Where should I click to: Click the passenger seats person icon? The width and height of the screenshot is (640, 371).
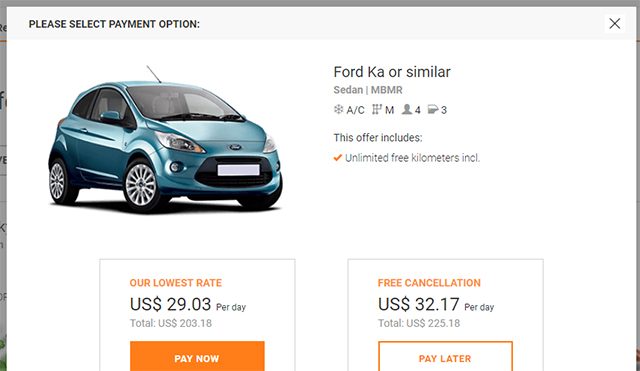[x=407, y=109]
